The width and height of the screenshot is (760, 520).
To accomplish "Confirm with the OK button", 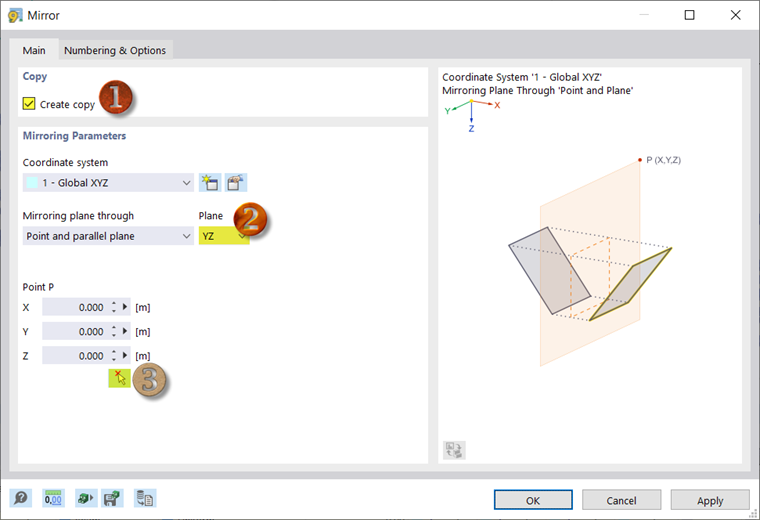I will point(533,500).
